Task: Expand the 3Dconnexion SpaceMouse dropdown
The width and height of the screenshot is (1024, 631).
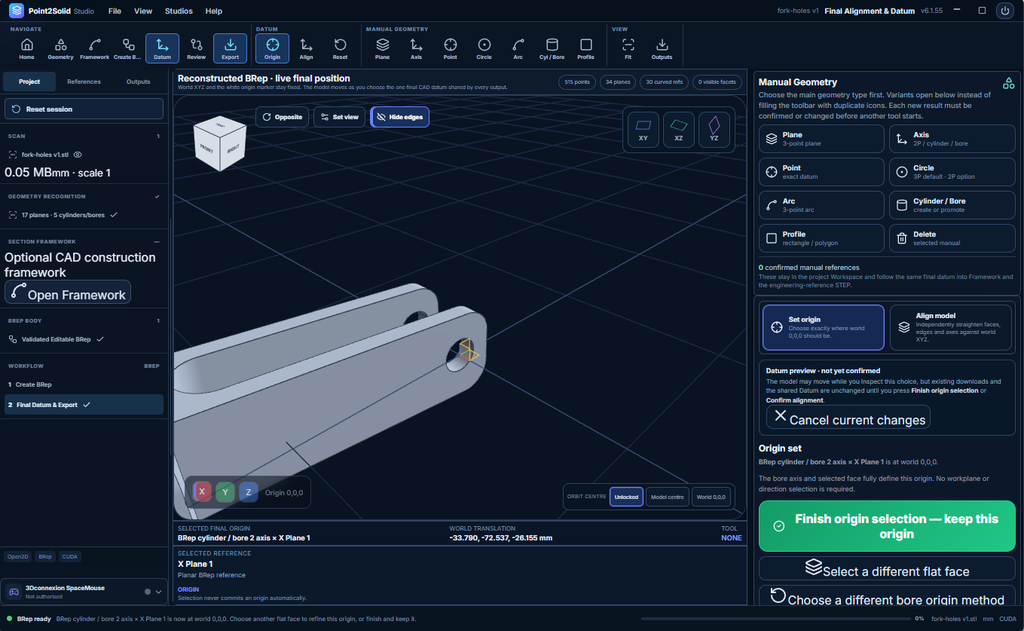Action: pyautogui.click(x=158, y=592)
